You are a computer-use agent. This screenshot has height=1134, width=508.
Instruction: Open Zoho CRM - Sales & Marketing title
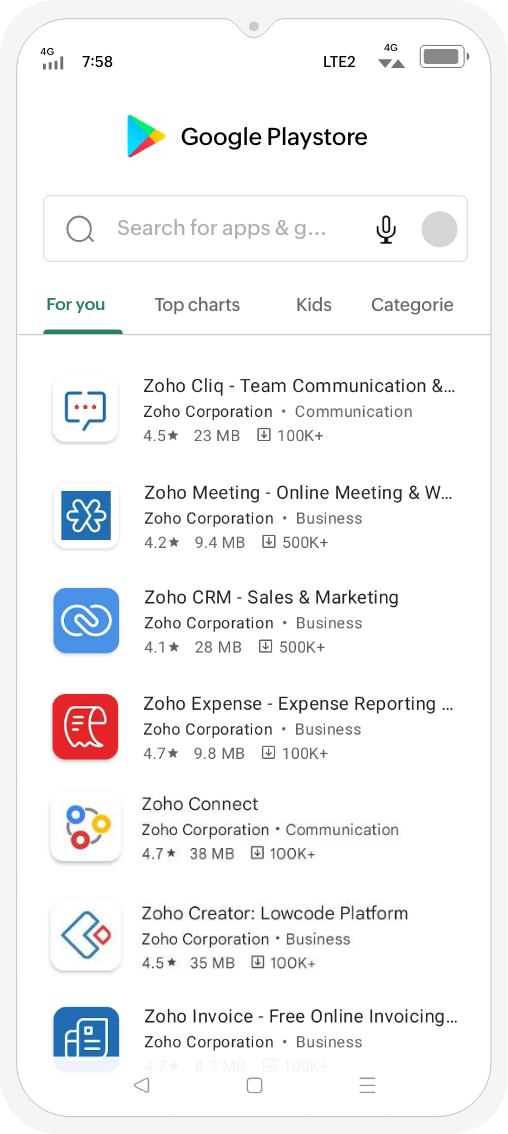pos(271,597)
